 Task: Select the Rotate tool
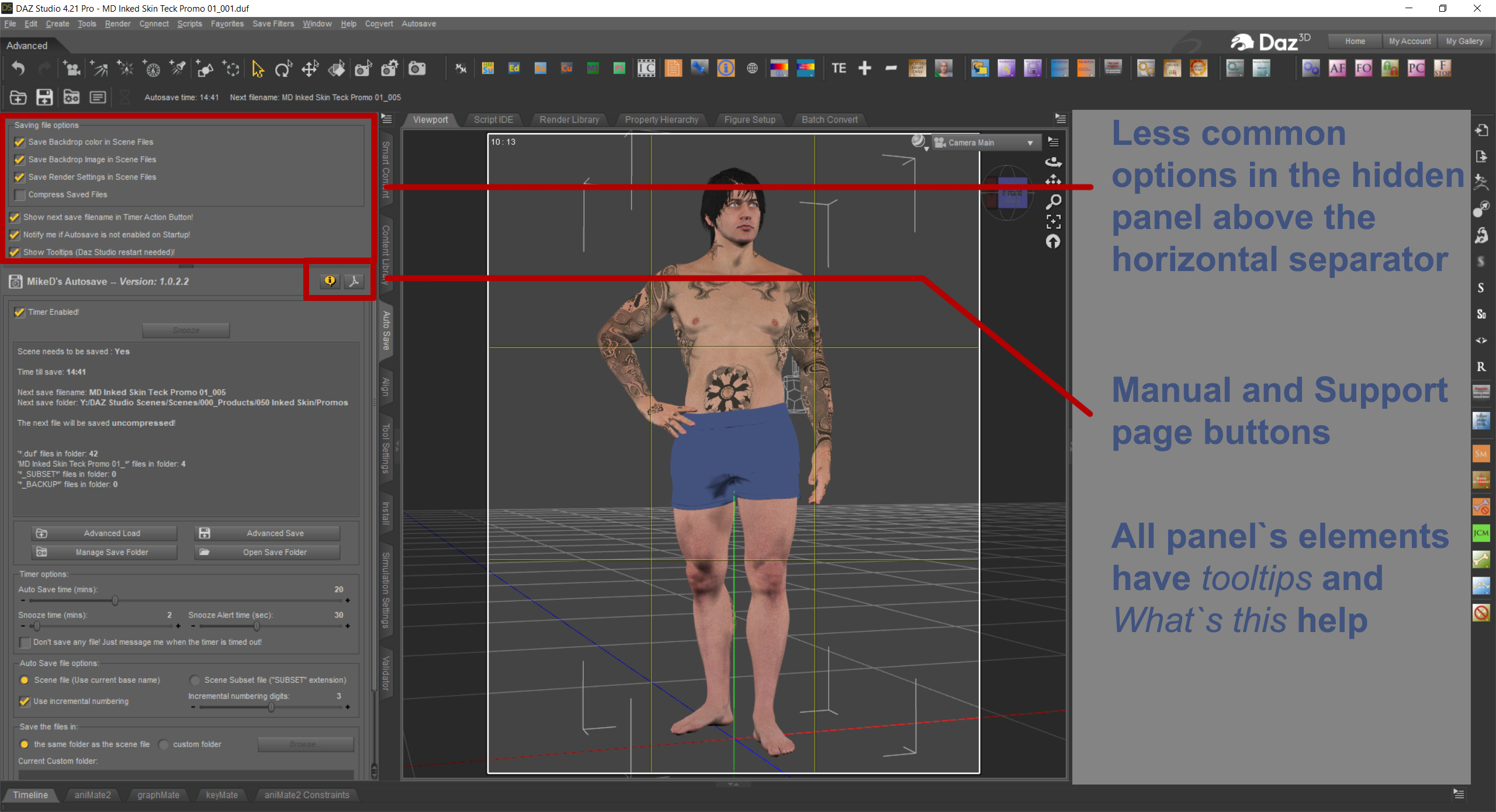point(283,69)
